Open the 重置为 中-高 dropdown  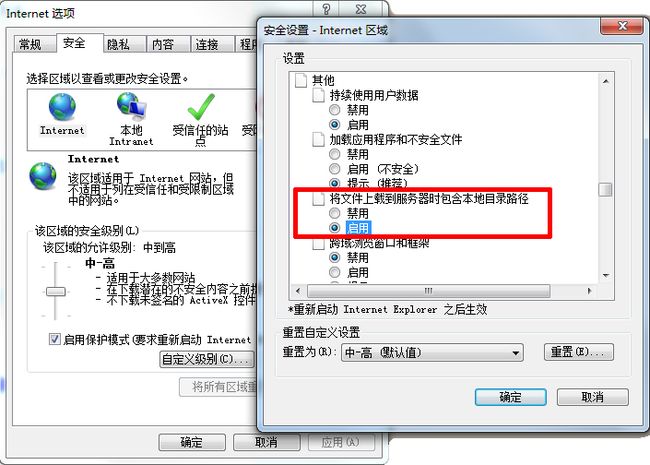coord(432,353)
